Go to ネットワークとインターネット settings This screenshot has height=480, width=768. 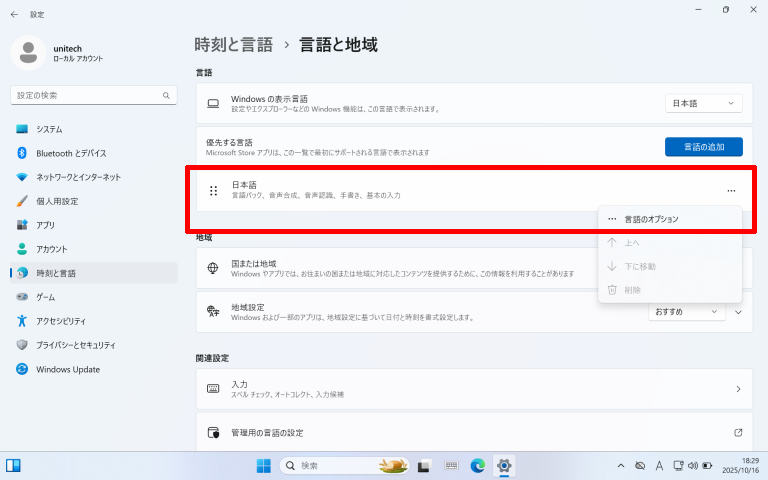click(78, 177)
